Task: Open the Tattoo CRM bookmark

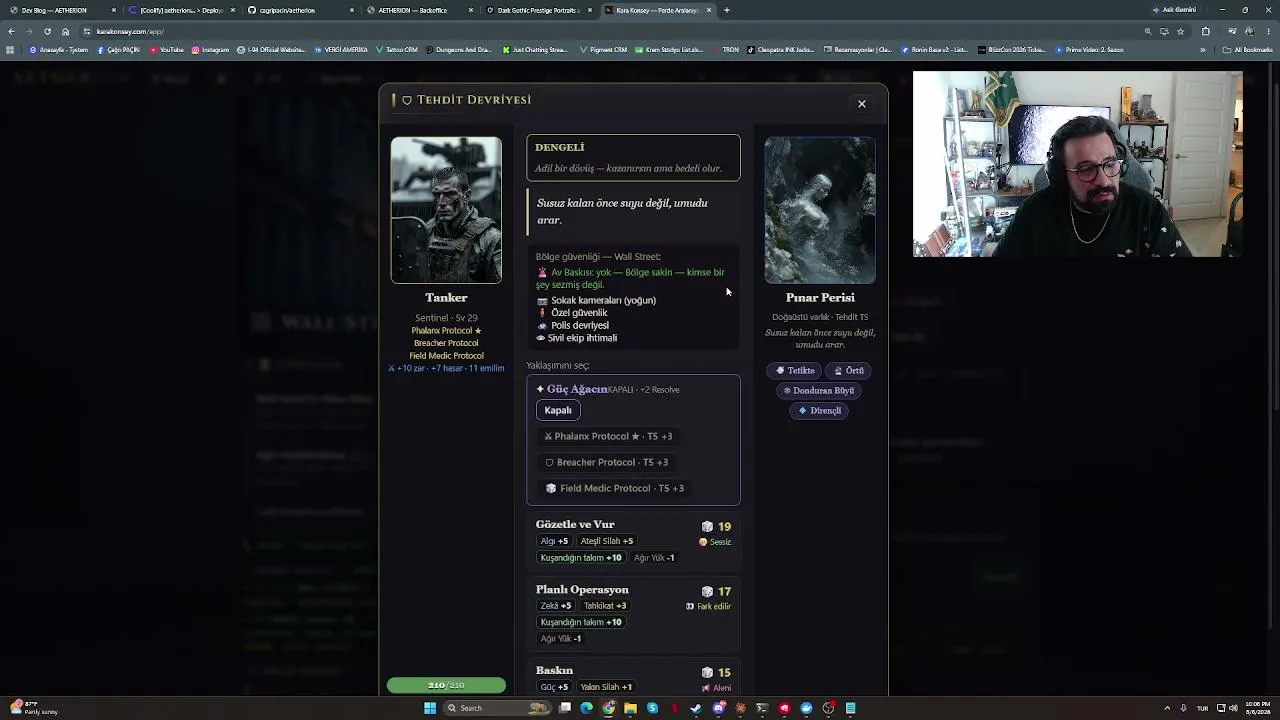Action: [x=397, y=49]
